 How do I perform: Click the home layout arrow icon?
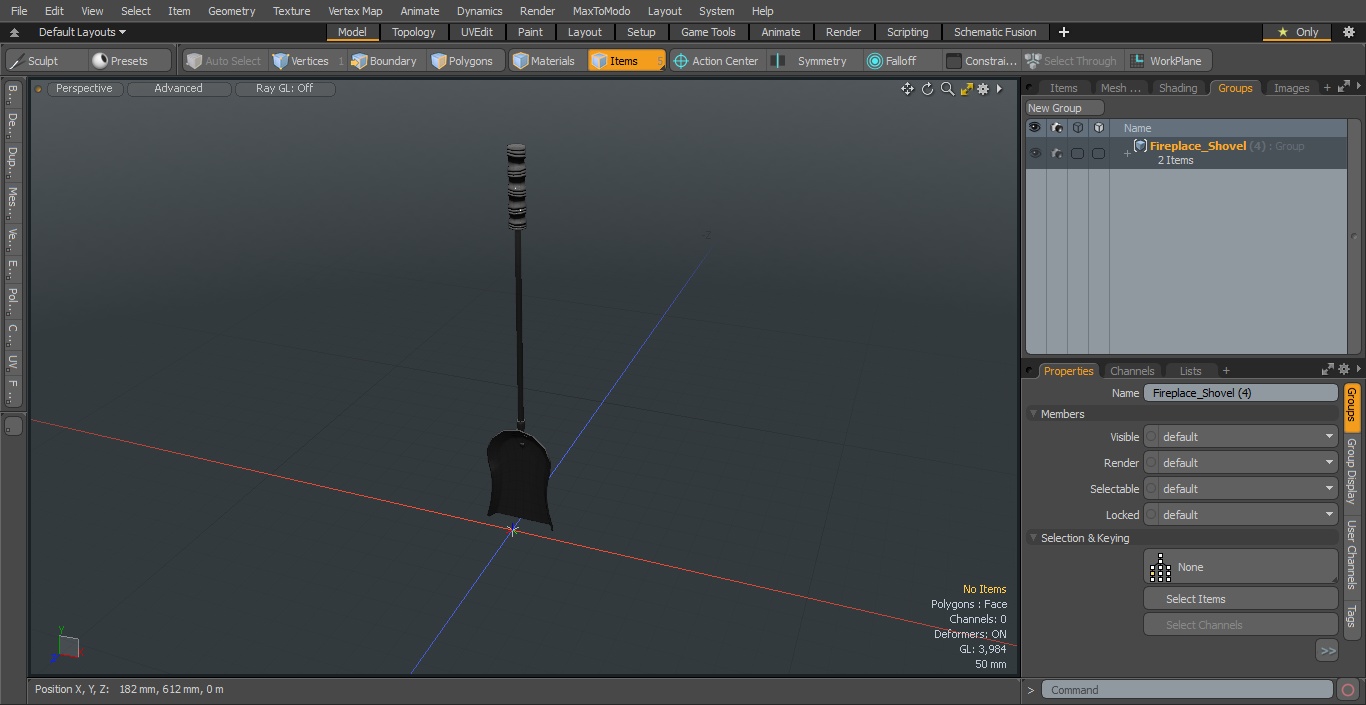[x=14, y=32]
